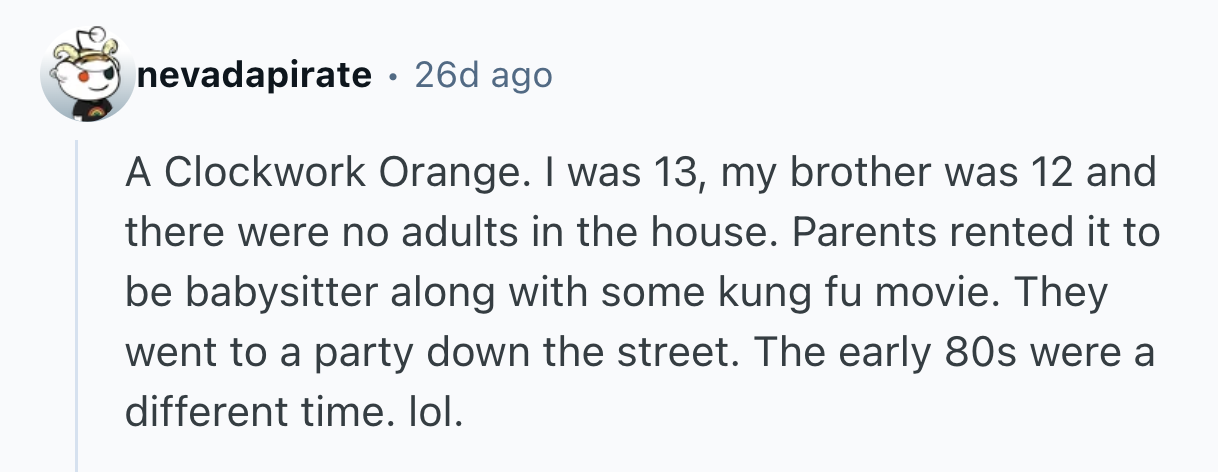Click the phrase "The early 80s"
The height and width of the screenshot is (472, 1218).
pyautogui.click(x=894, y=354)
